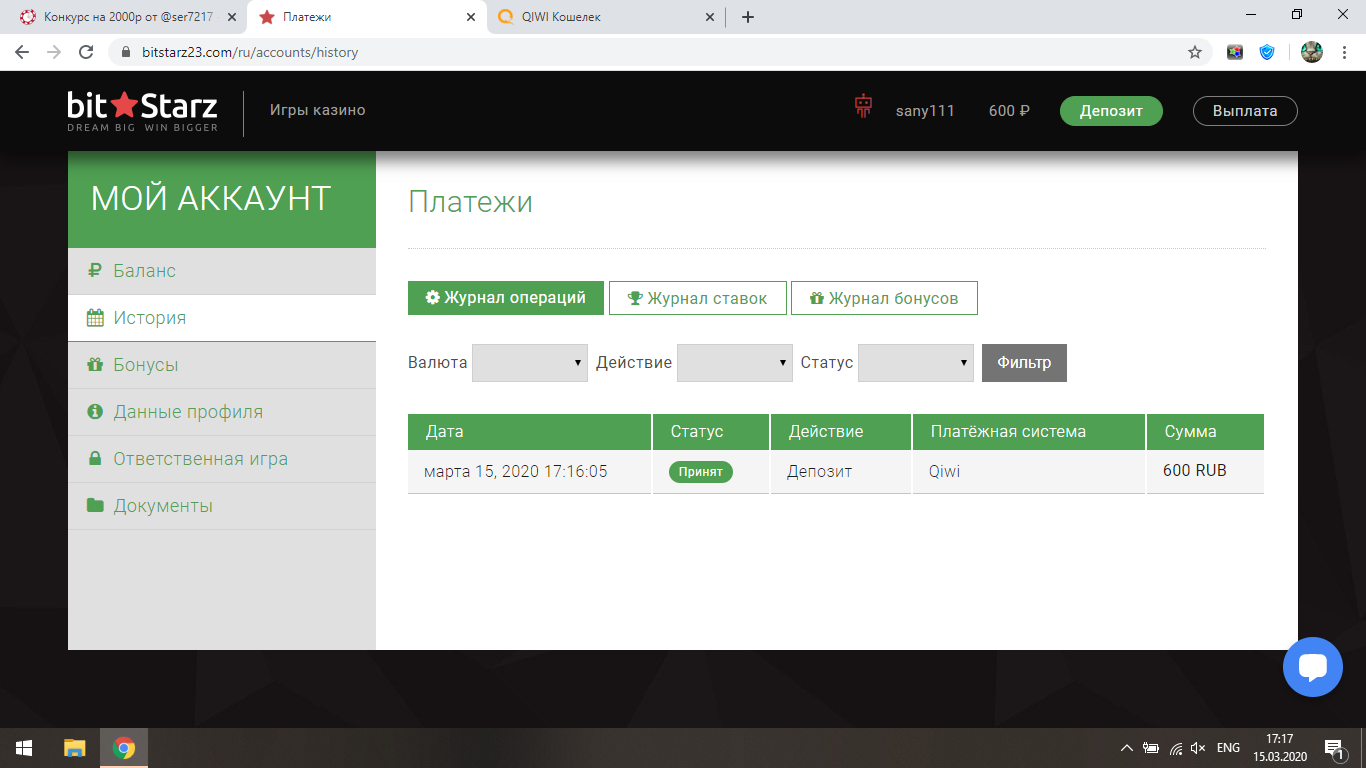Open История in account sidebar
This screenshot has width=1366, height=768.
tap(222, 318)
